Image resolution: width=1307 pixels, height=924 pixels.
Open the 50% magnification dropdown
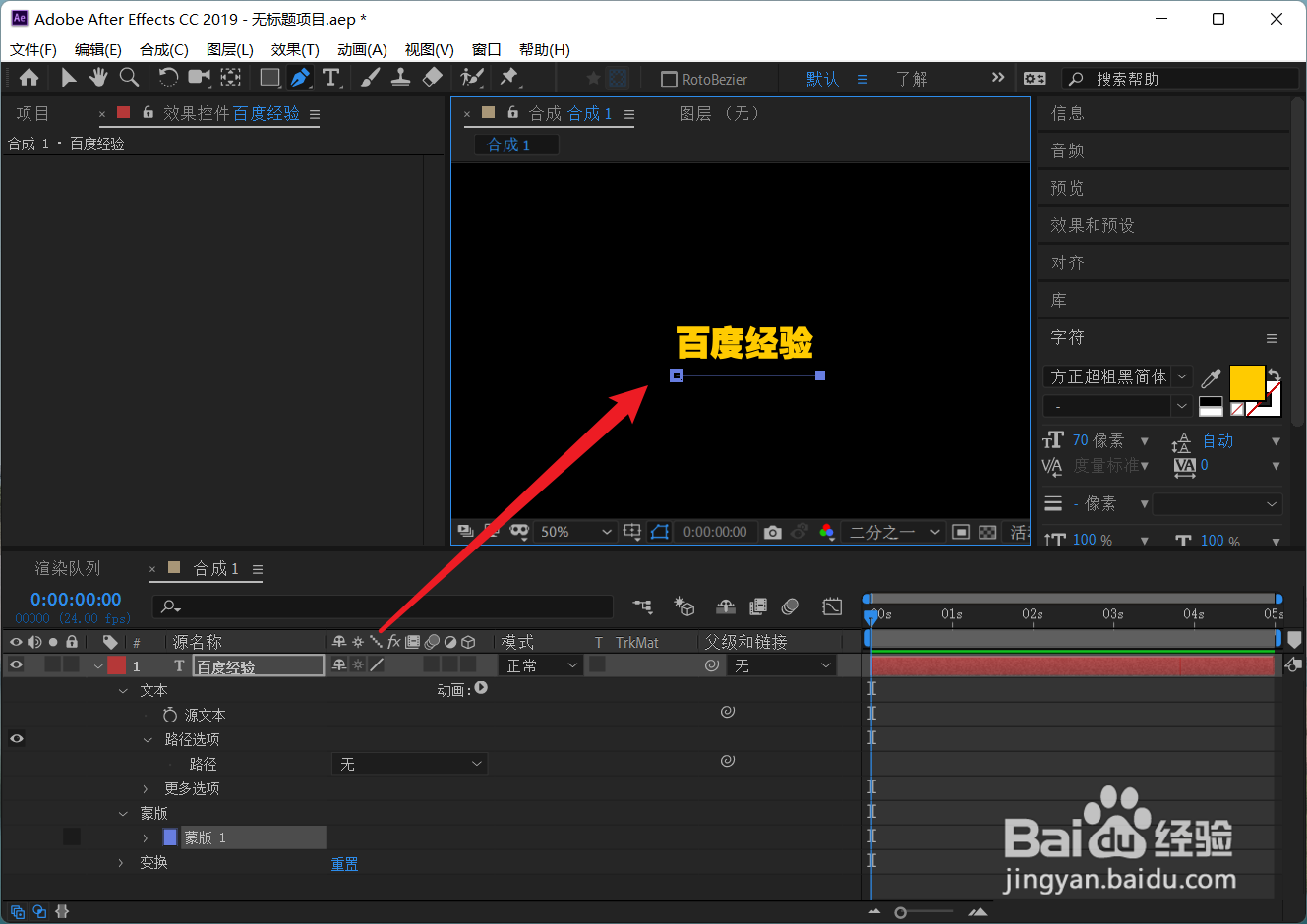576,532
